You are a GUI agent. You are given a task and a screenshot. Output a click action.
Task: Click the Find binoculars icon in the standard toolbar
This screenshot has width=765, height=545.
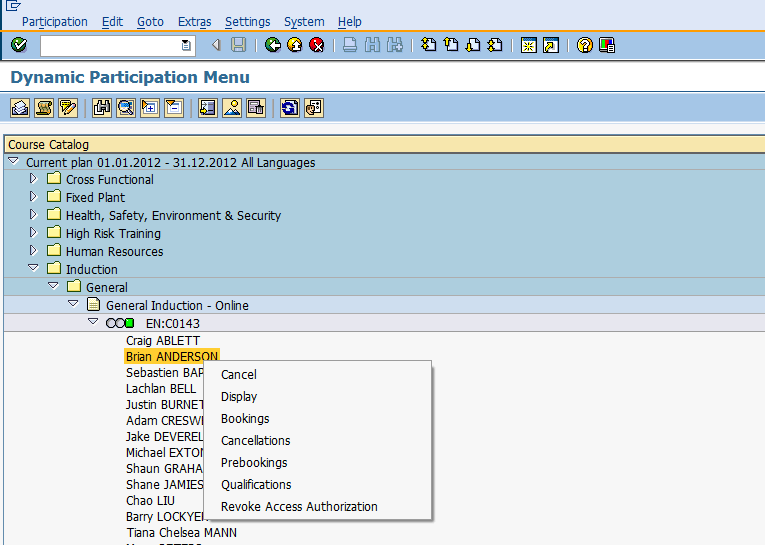coord(372,45)
